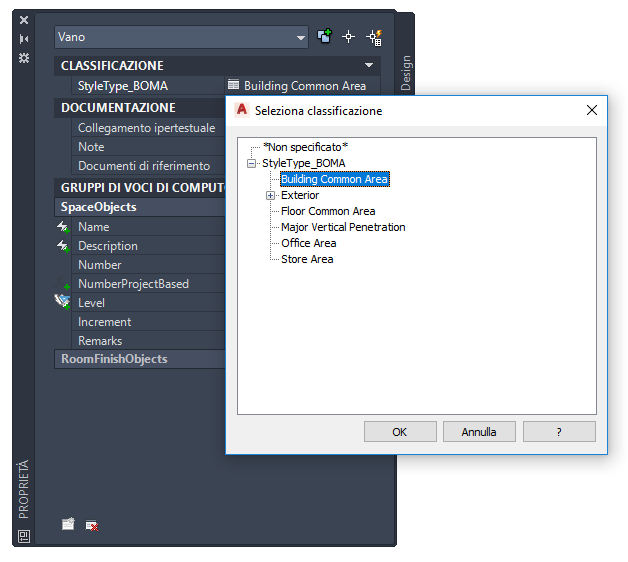Select the Level property row

148,302
